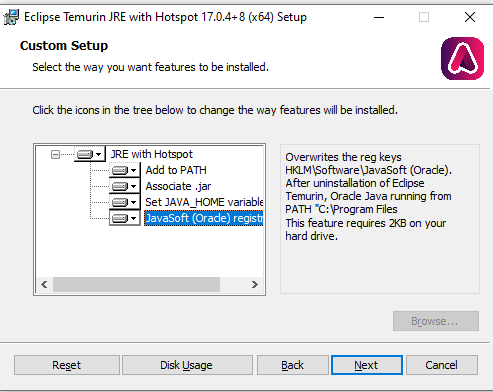Select the JRE with Hotspot tree item

152,154
